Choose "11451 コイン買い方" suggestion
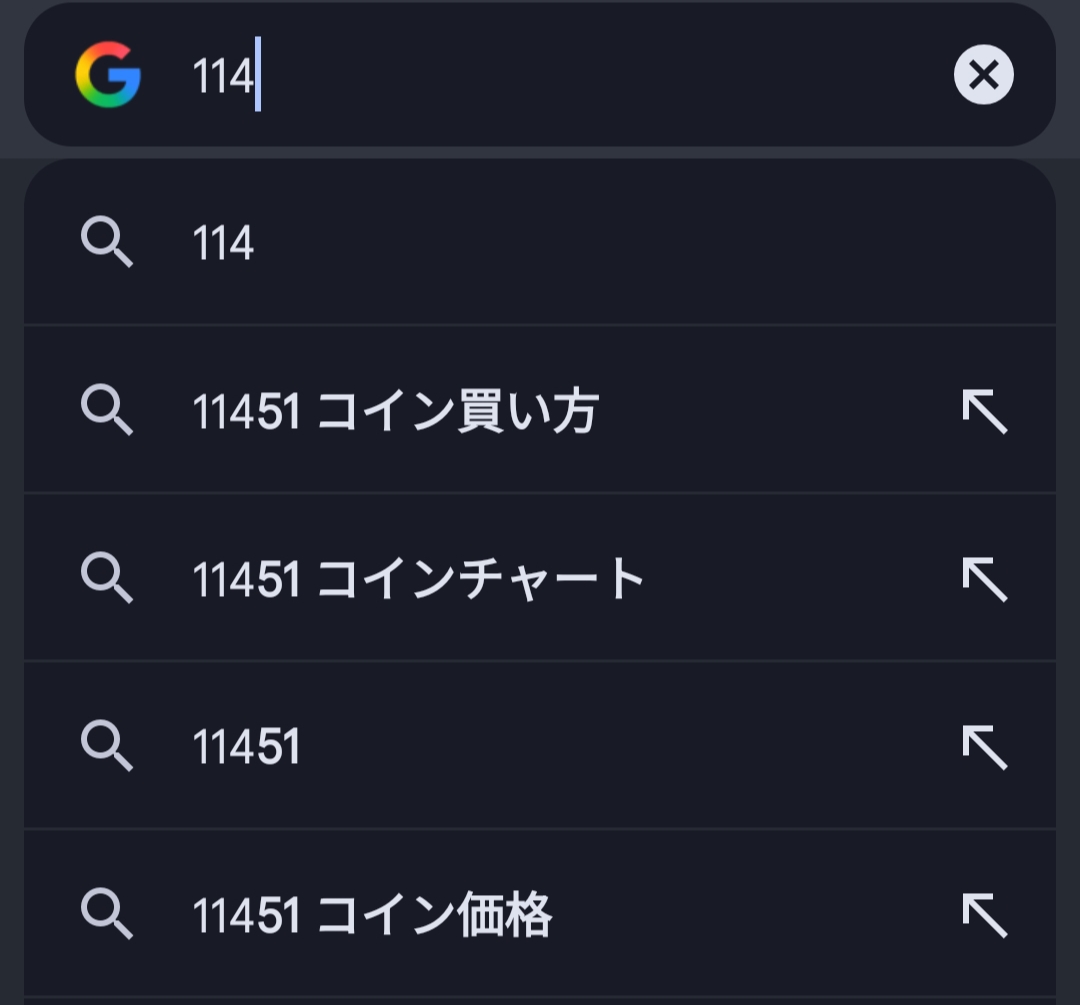Image resolution: width=1080 pixels, height=1005 pixels. (396, 411)
